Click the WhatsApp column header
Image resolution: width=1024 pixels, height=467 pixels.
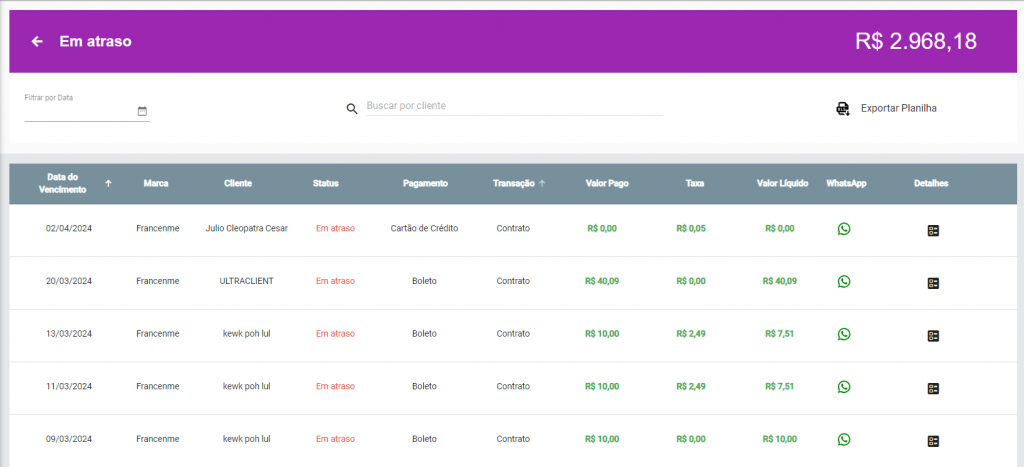point(846,184)
